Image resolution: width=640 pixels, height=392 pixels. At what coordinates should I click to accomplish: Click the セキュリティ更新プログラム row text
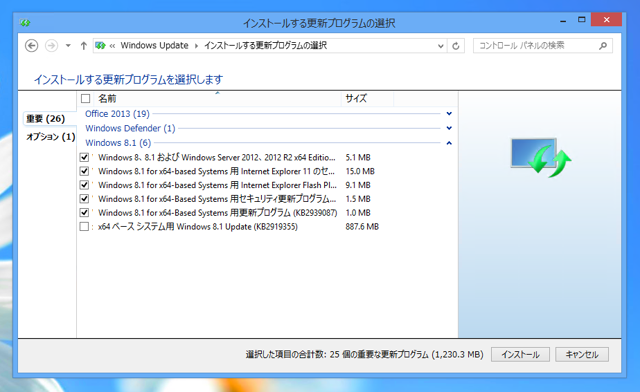tap(217, 199)
